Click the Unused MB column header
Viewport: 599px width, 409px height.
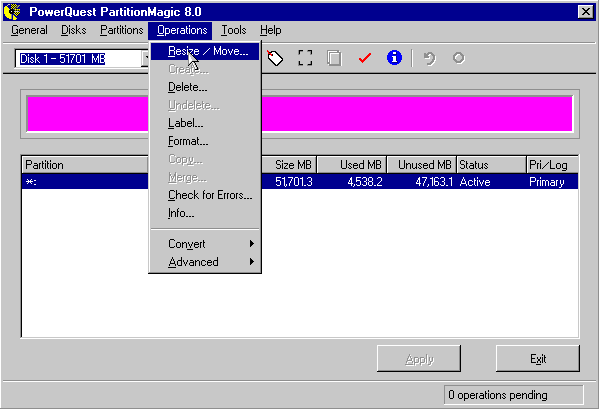tap(421, 165)
